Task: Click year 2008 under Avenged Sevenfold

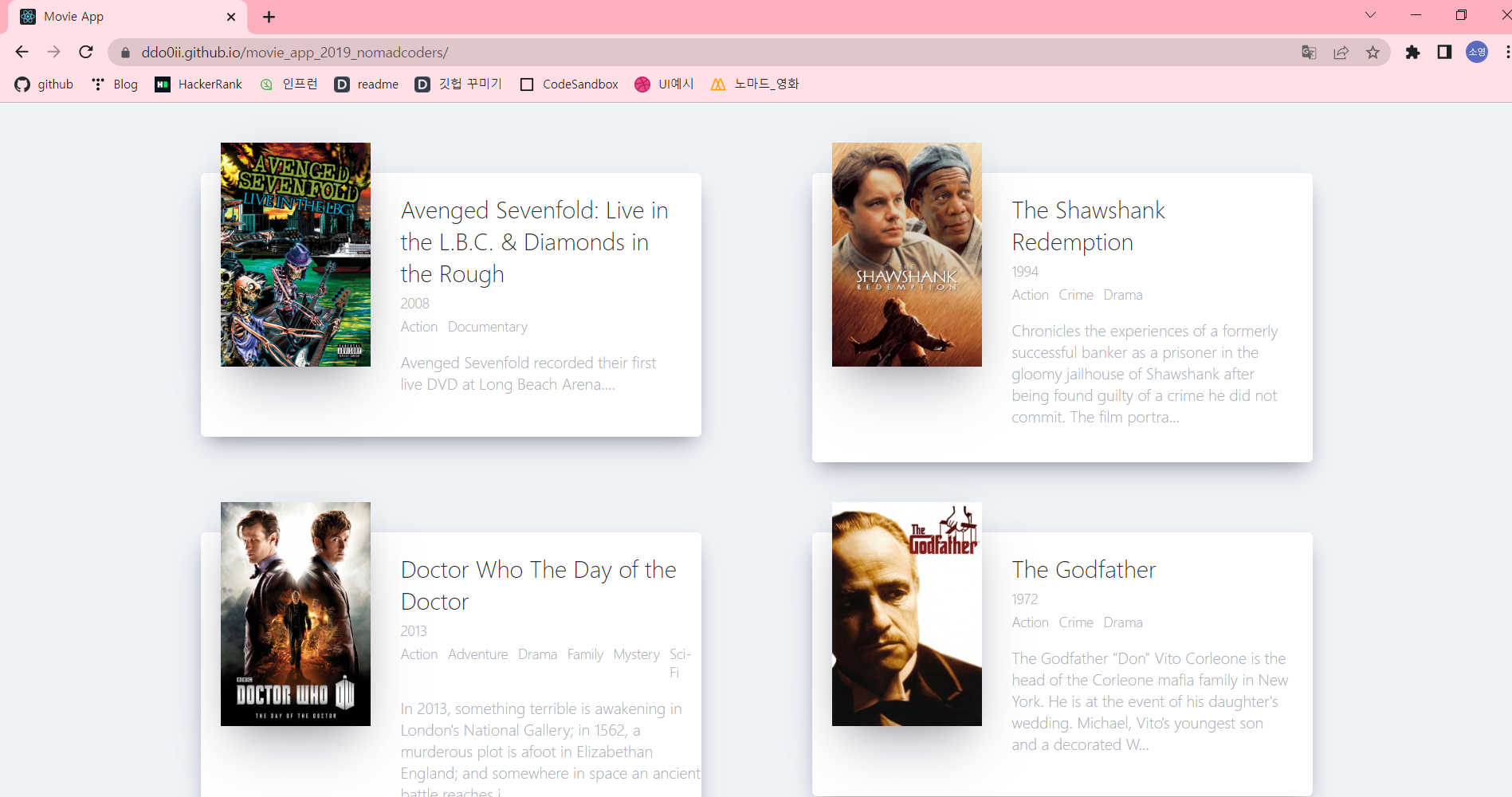Action: pyautogui.click(x=414, y=304)
